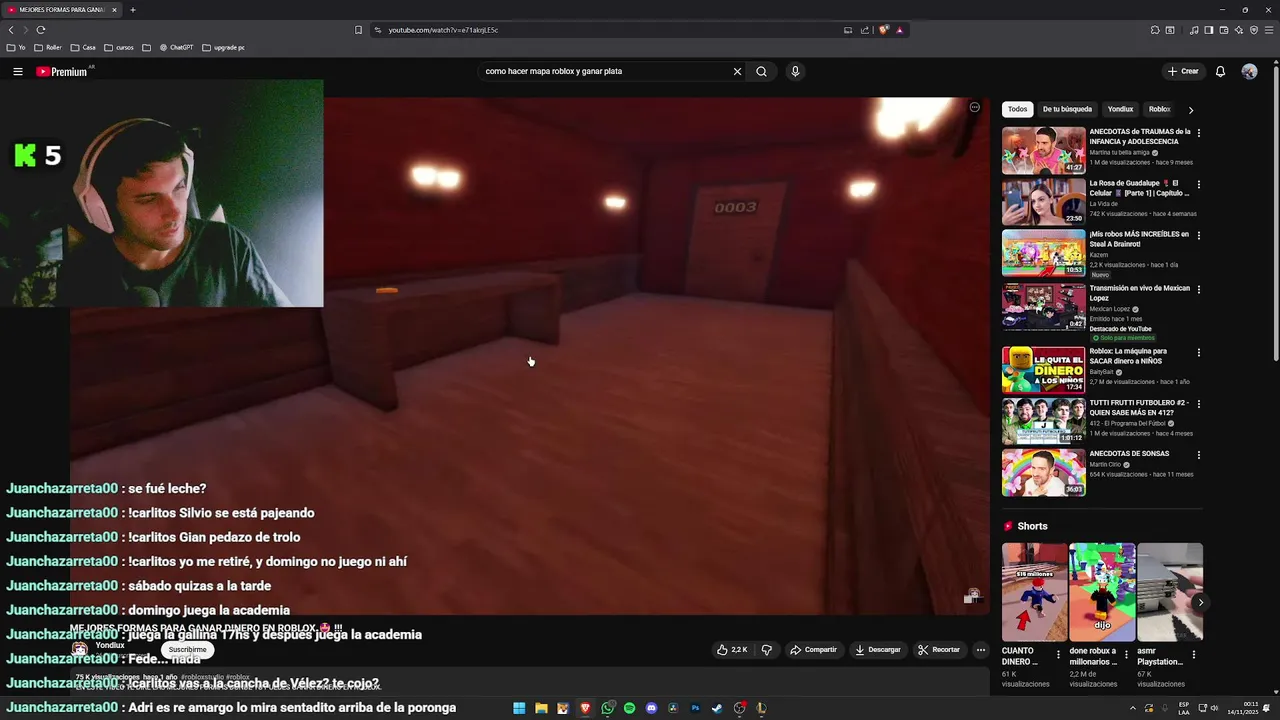Select the MEJORES FORMAS PARA GANAR tab
The width and height of the screenshot is (1280, 720).
pyautogui.click(x=62, y=10)
